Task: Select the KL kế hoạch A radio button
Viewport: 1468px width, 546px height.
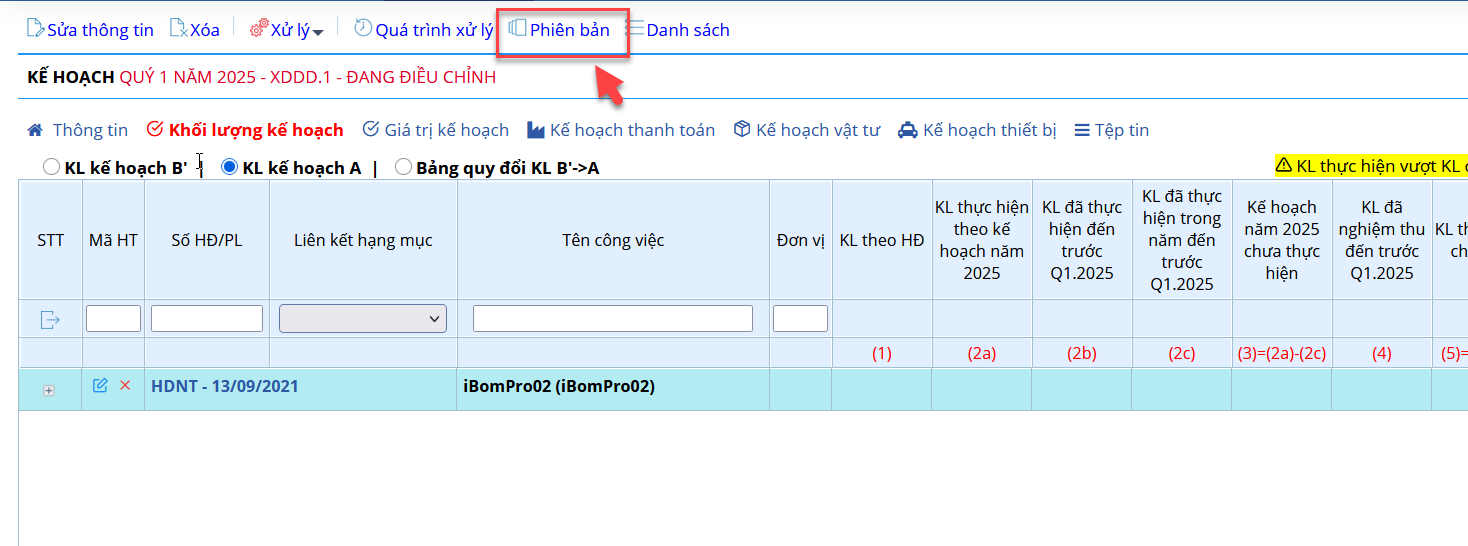Action: click(229, 167)
